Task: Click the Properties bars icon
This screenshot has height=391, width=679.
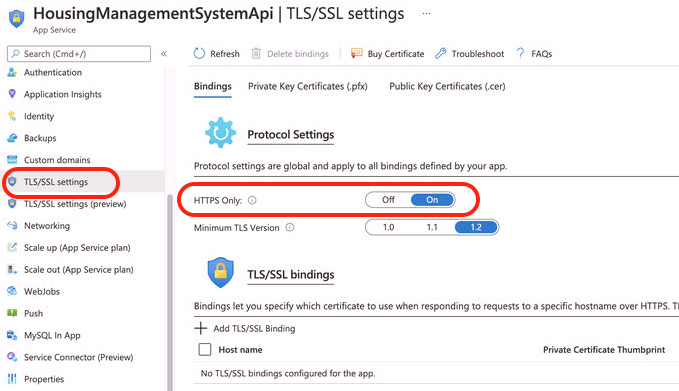Action: [x=12, y=379]
